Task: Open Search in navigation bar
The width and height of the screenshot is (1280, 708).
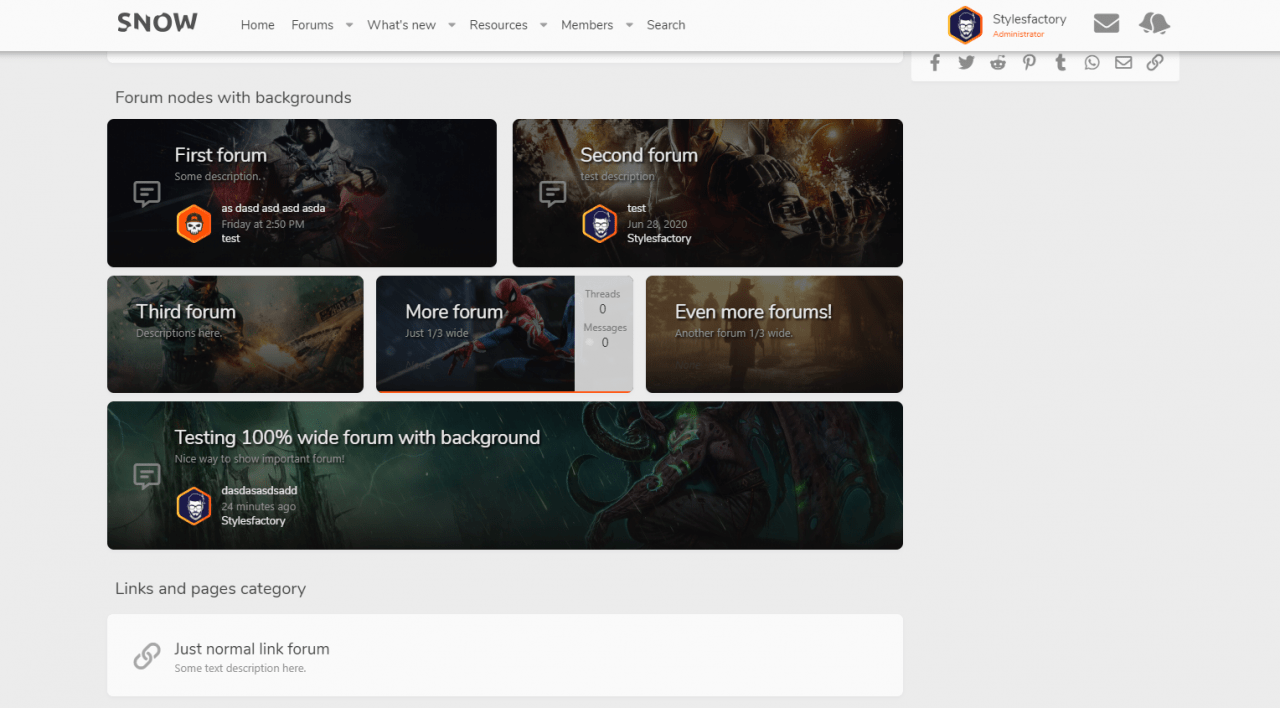Action: pyautogui.click(x=666, y=25)
